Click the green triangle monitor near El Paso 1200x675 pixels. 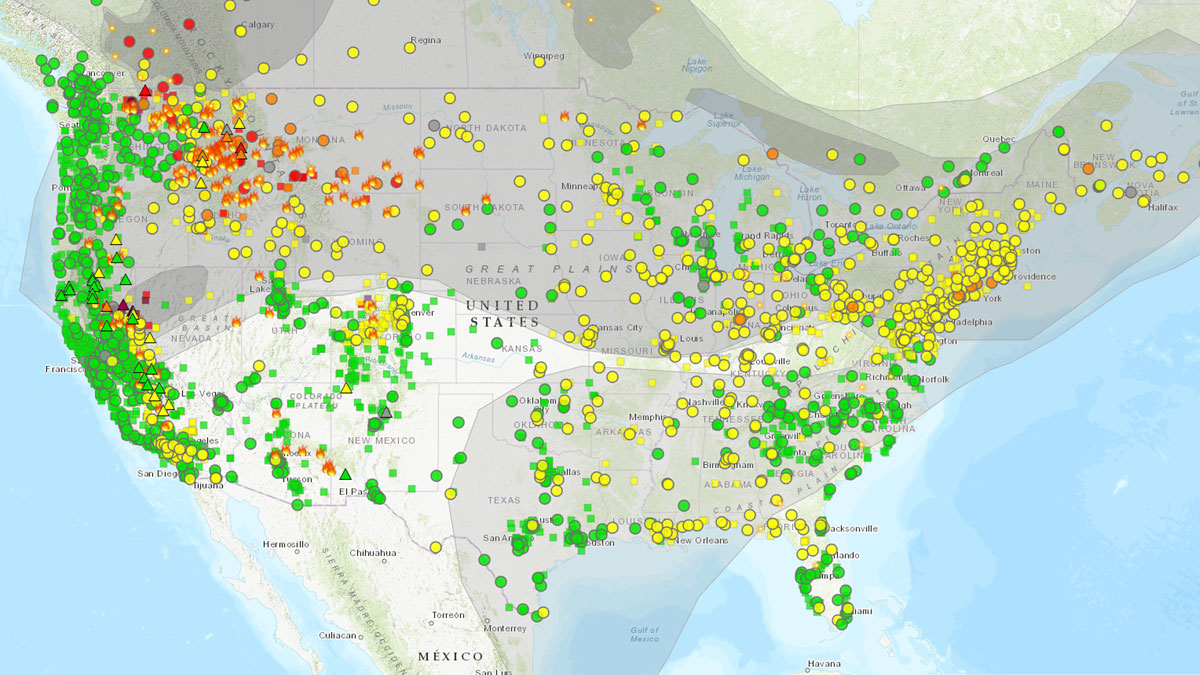346,474
